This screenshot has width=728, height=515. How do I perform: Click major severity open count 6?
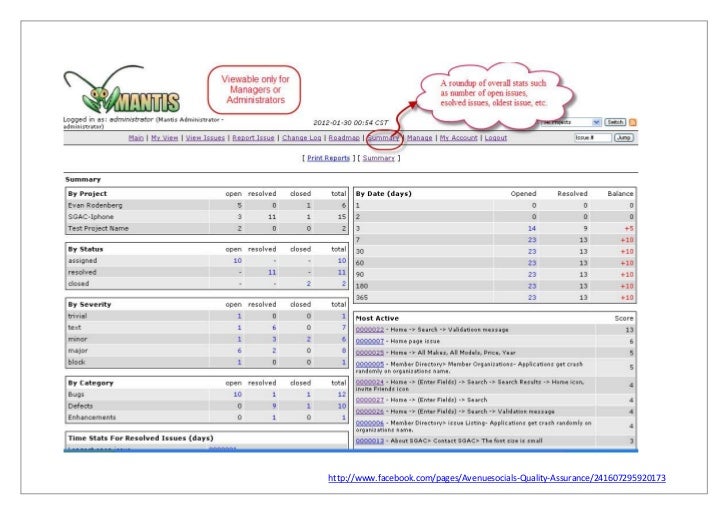point(240,351)
